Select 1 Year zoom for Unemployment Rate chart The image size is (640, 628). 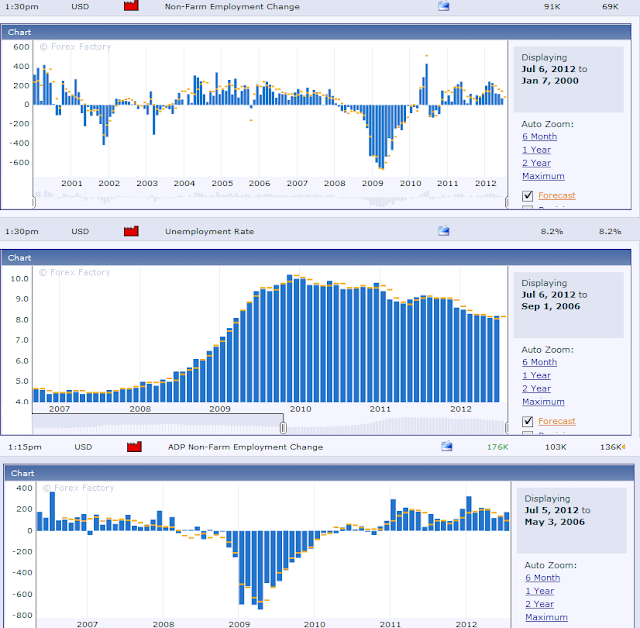coord(536,375)
